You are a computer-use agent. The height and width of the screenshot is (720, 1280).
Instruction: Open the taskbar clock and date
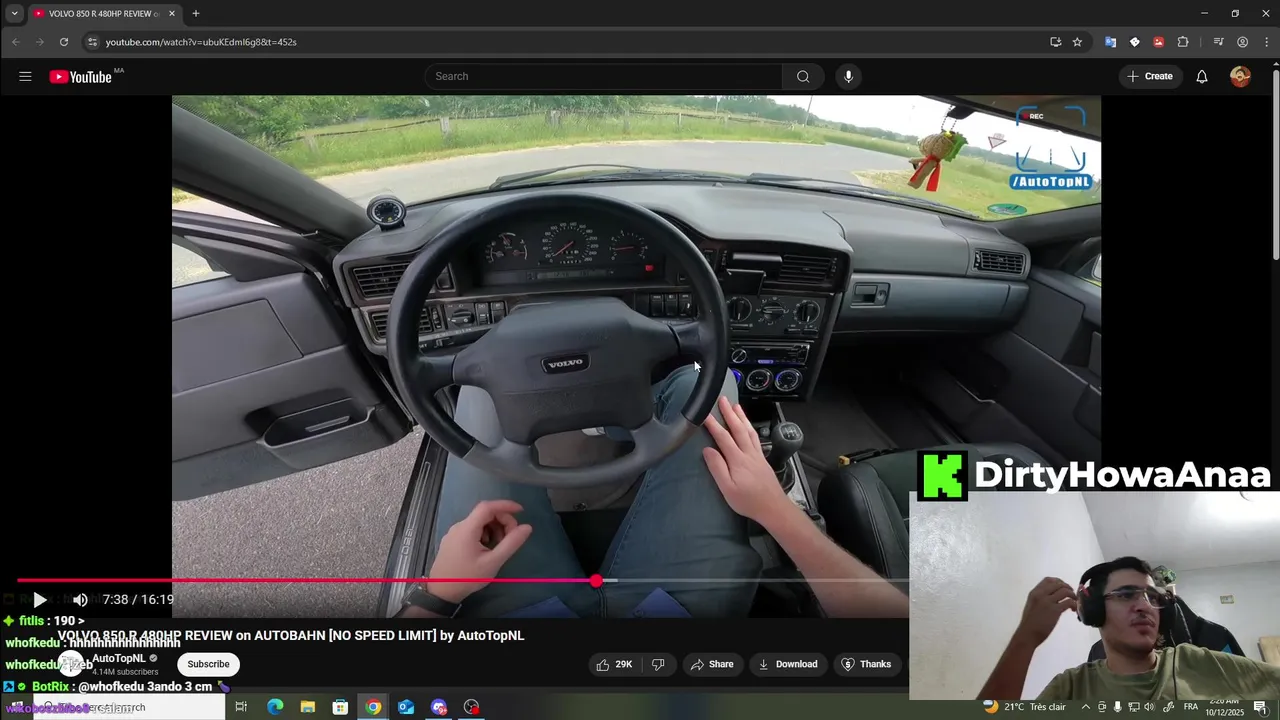(x=1223, y=707)
